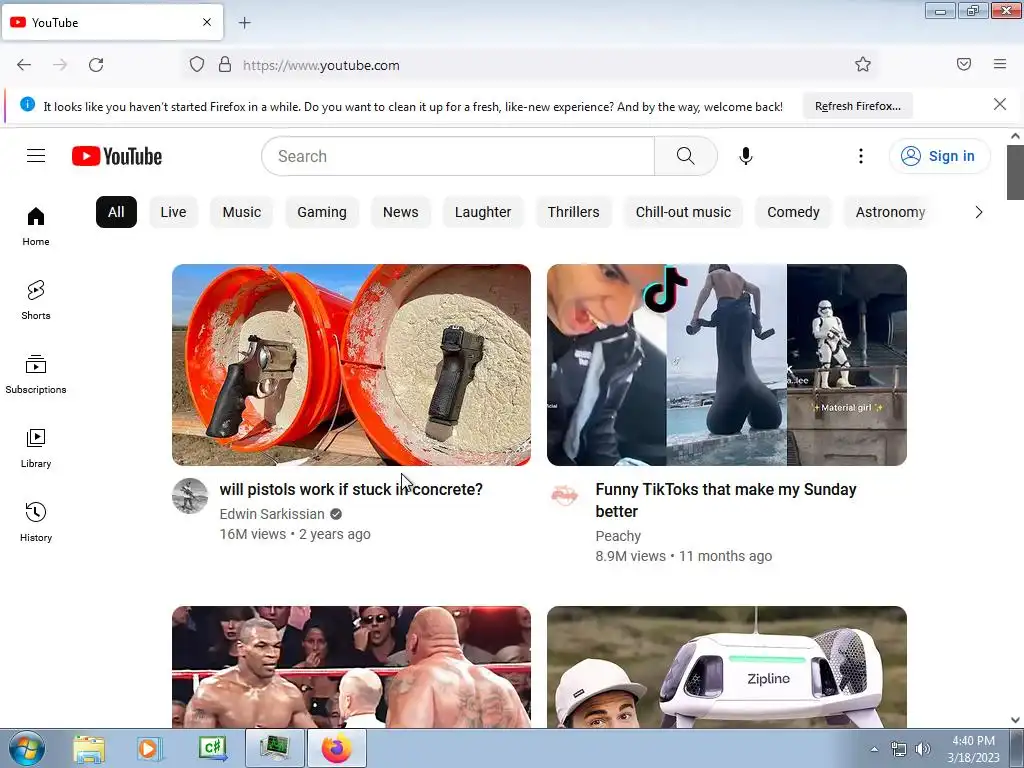Click Firefox forward arrow
Image resolution: width=1024 pixels, height=768 pixels.
tap(60, 65)
